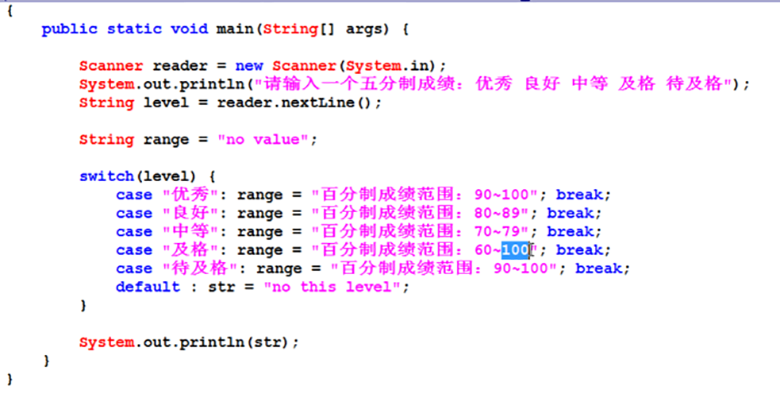Click 'break' on the 优秀 case line
The image size is (780, 398).
[579, 195]
